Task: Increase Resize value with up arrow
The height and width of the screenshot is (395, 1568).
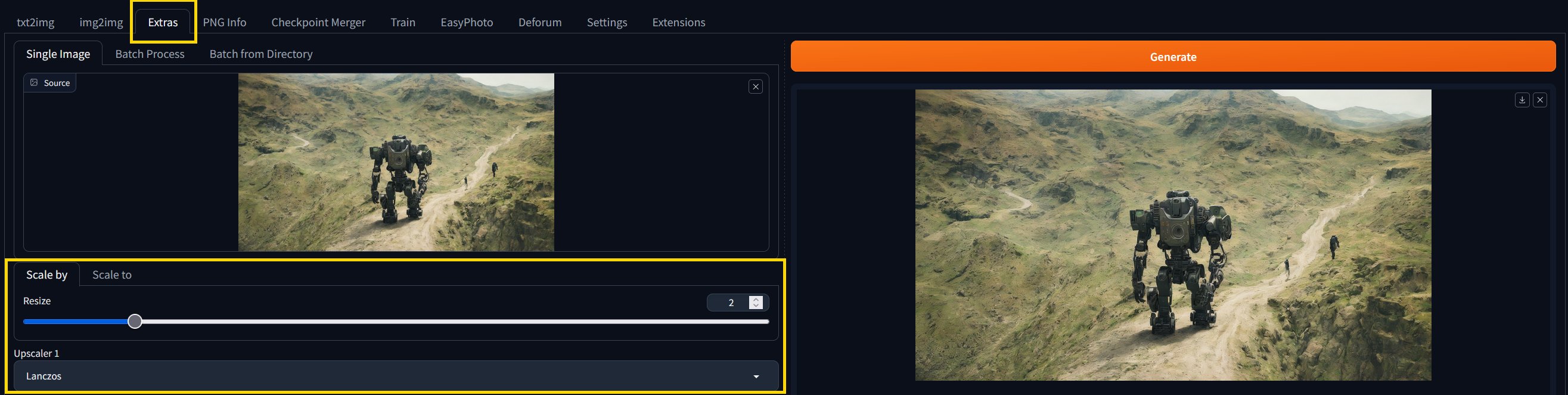Action: pyautogui.click(x=756, y=300)
